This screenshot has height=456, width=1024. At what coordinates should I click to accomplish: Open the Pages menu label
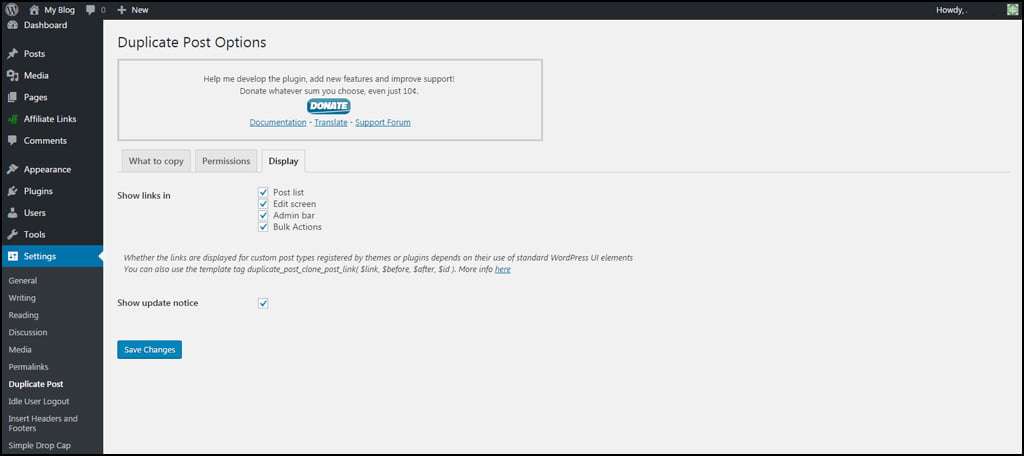(35, 97)
